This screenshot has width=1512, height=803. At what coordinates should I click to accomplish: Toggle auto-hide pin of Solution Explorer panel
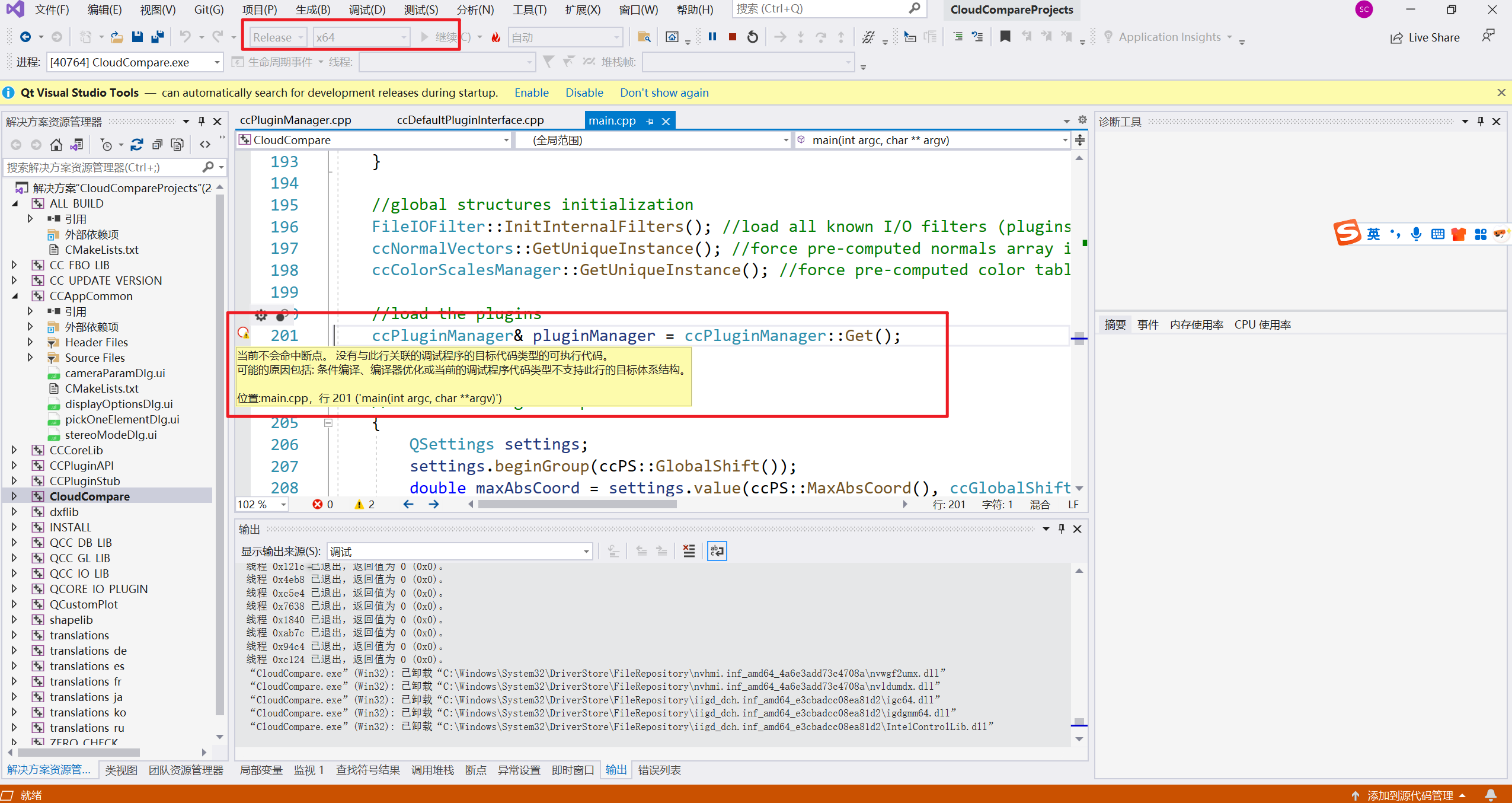[x=202, y=121]
